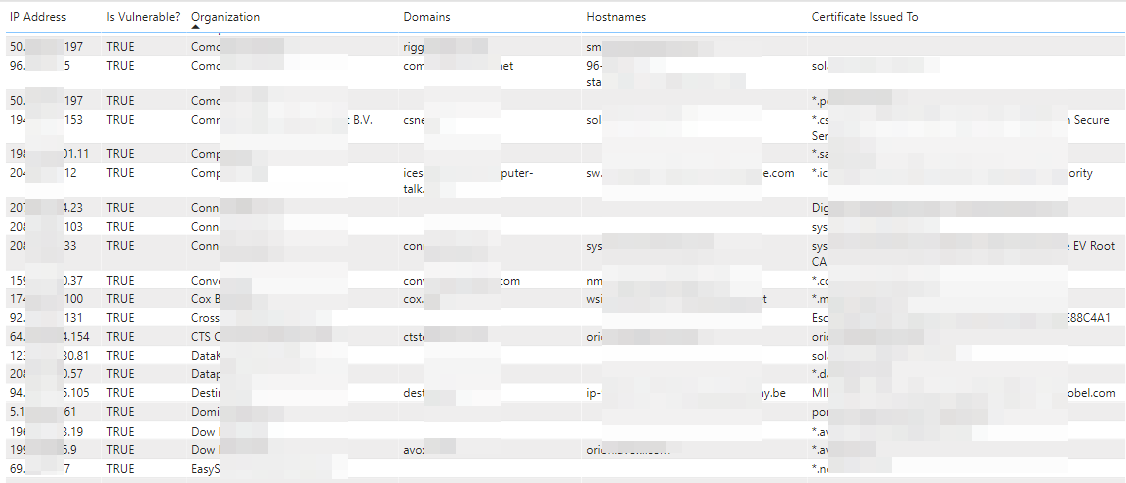1126x483 pixels.
Task: Select the 'EasyS' organization cell
Action: pos(205,469)
